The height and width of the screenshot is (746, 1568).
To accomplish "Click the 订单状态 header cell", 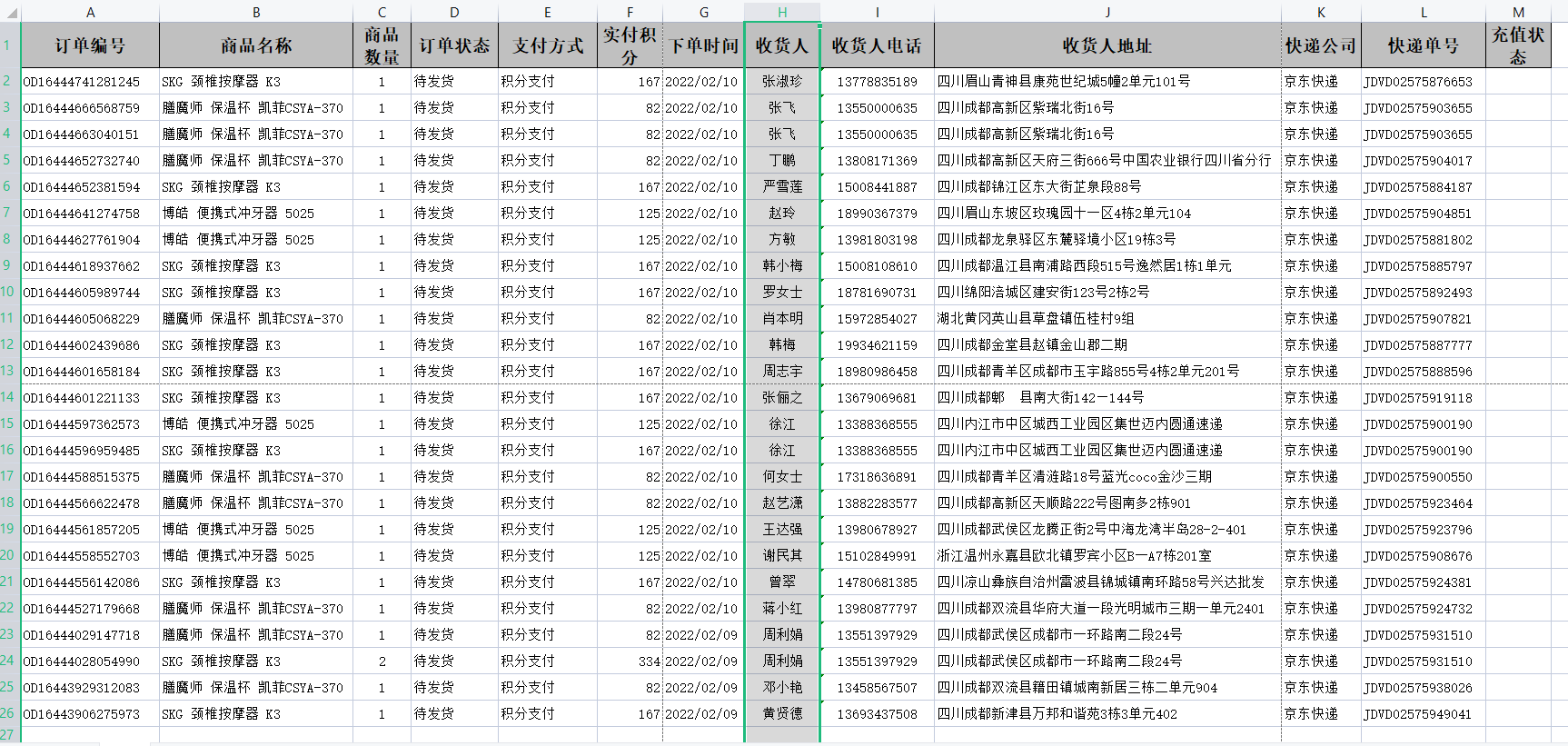I will pos(454,45).
